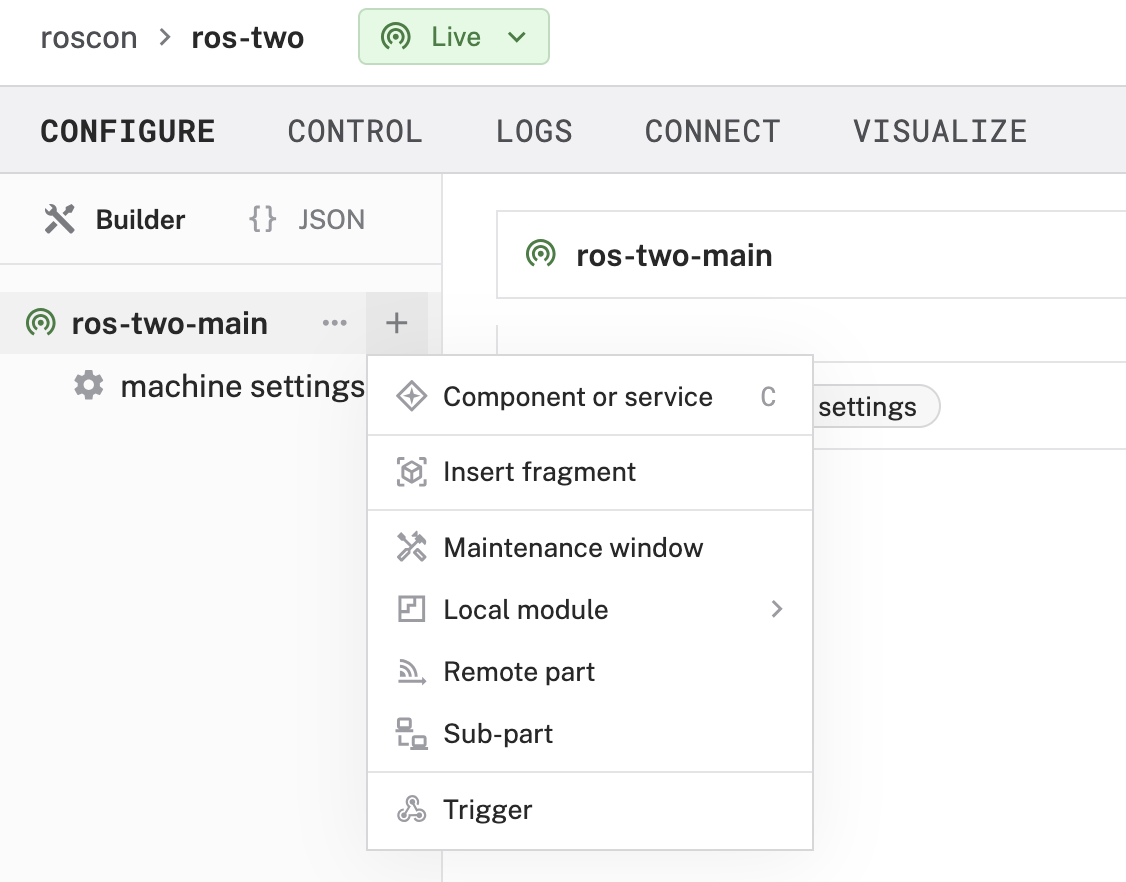
Task: Click the ros-two breadcrumb title
Action: [x=248, y=37]
